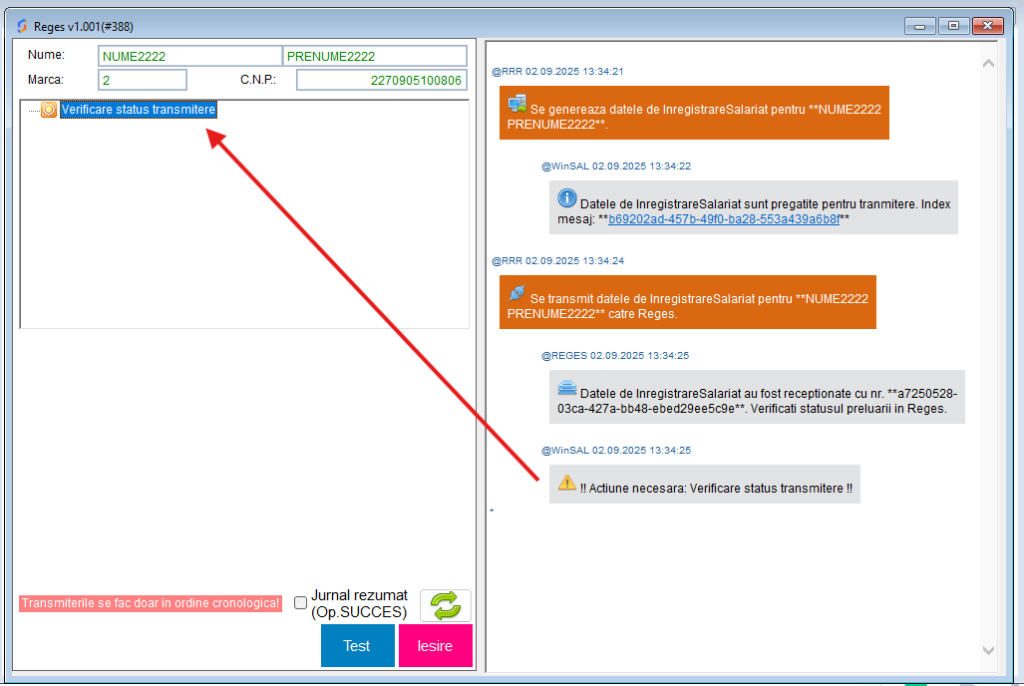Viewport: 1024px width, 686px height.
Task: Click the NUME2222 name field
Action: click(190, 56)
